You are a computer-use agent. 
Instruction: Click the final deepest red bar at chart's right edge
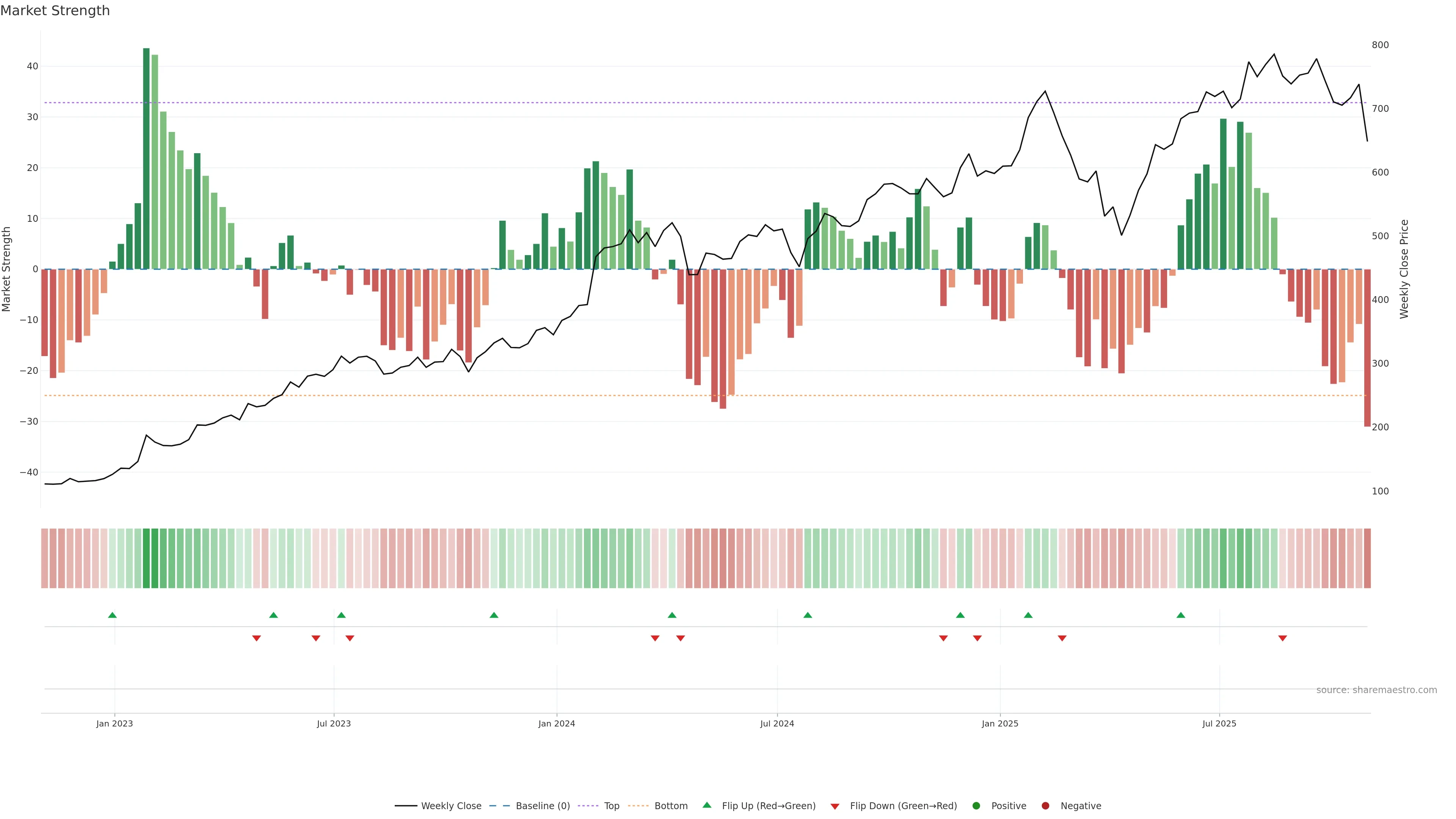coord(1367,348)
